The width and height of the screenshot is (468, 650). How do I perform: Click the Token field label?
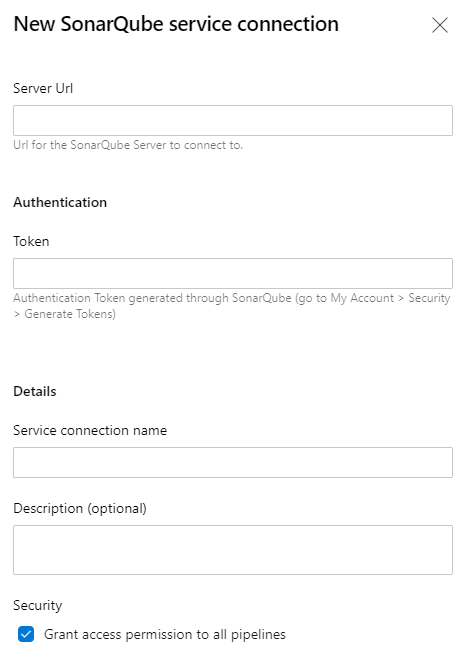click(31, 241)
